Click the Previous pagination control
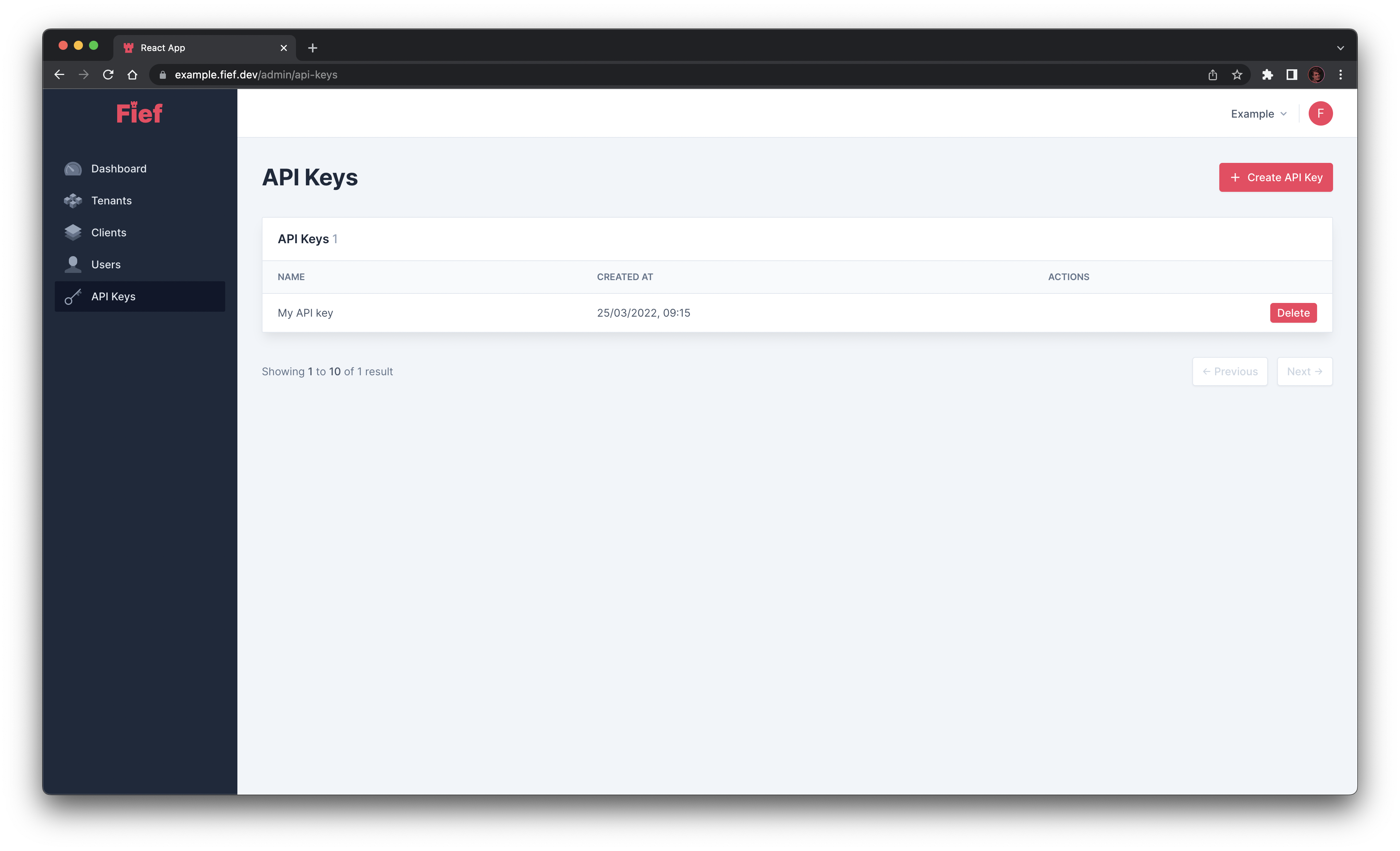This screenshot has height=851, width=1400. 1229,371
